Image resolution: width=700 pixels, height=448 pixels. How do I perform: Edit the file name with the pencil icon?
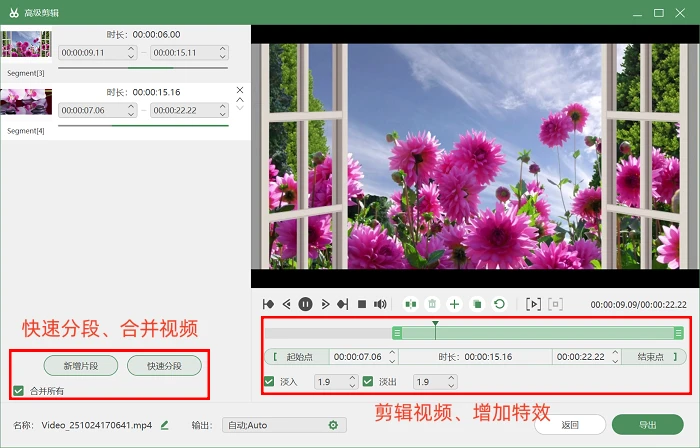click(x=165, y=425)
